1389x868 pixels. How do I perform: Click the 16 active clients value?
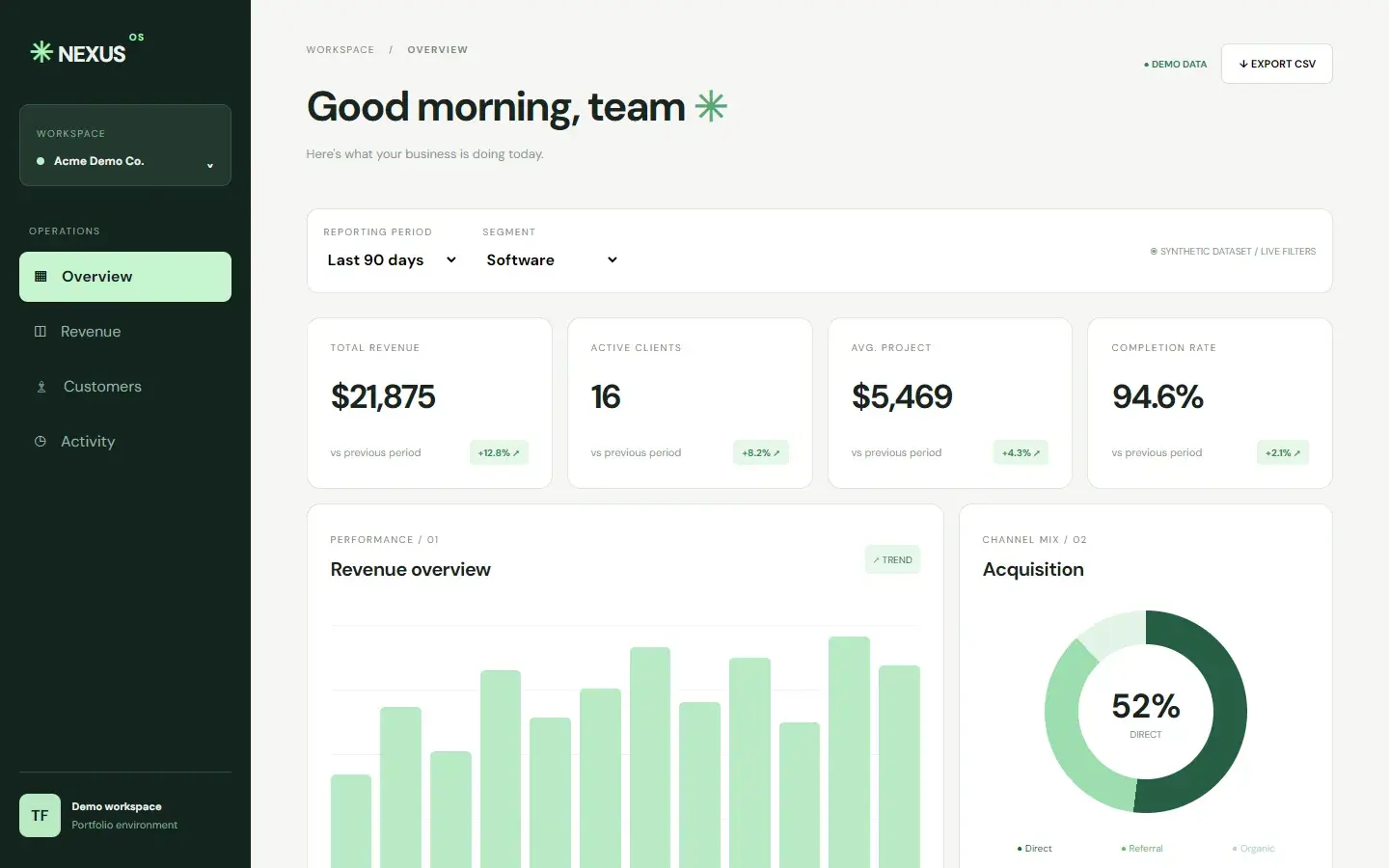[x=606, y=397]
